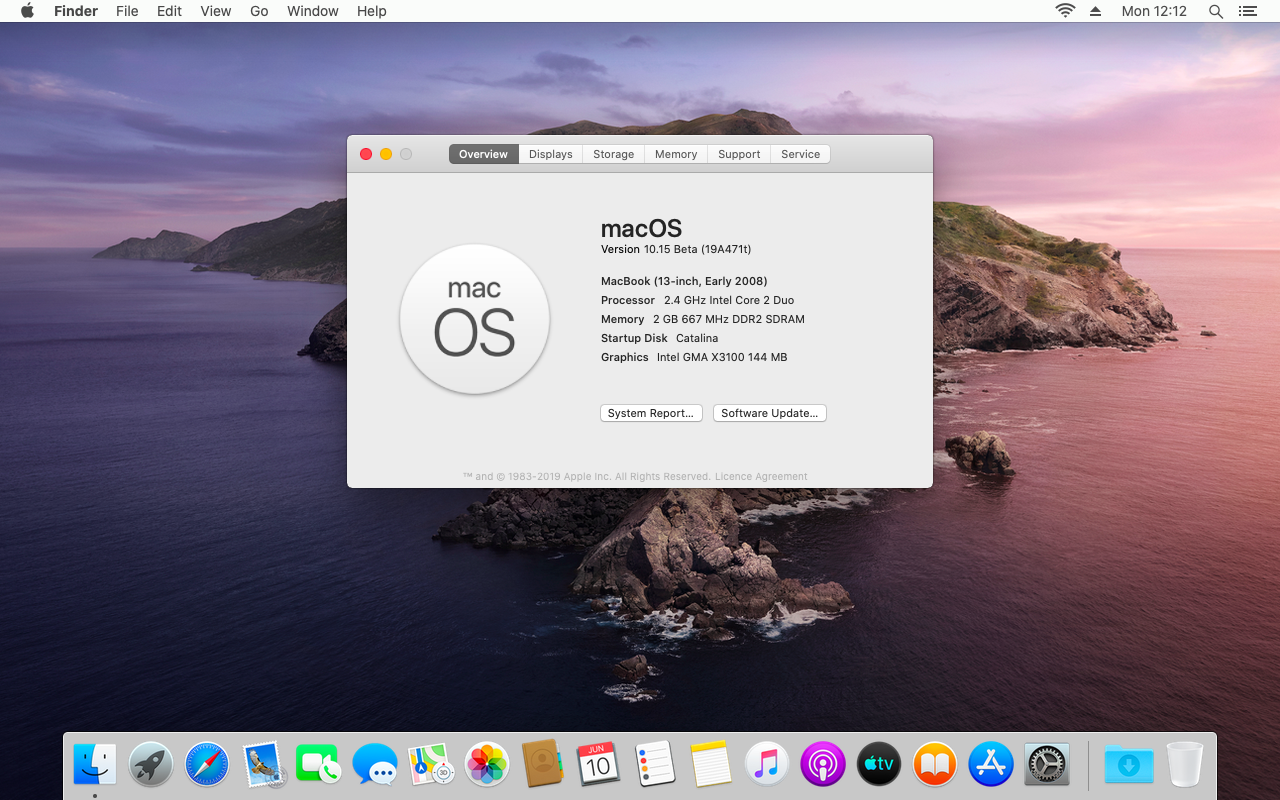Open the Finder menu
This screenshot has width=1280, height=800.
[x=76, y=11]
